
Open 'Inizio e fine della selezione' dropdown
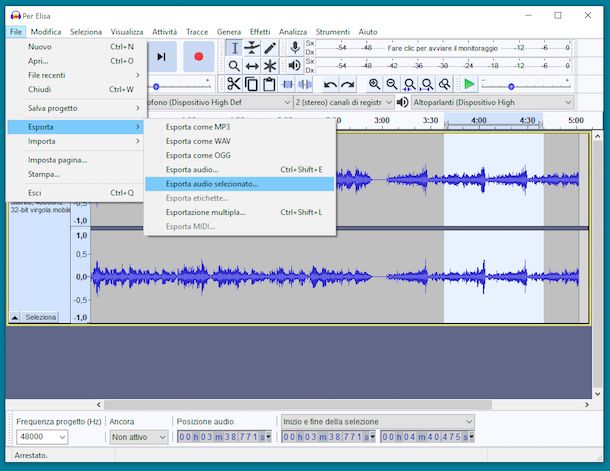pos(378,422)
